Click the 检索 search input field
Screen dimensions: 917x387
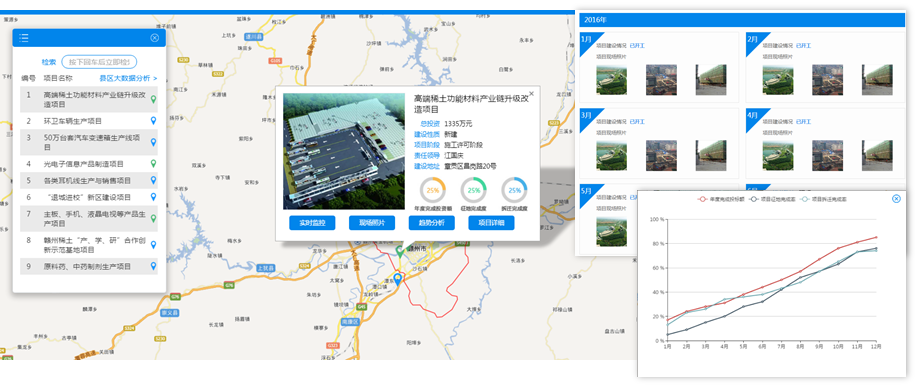[x=99, y=62]
